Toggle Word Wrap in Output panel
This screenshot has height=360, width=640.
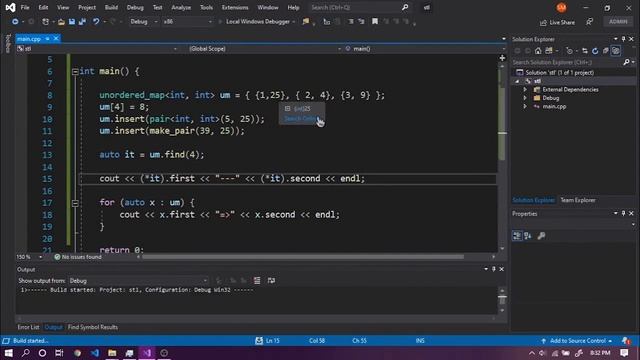pyautogui.click(x=271, y=280)
